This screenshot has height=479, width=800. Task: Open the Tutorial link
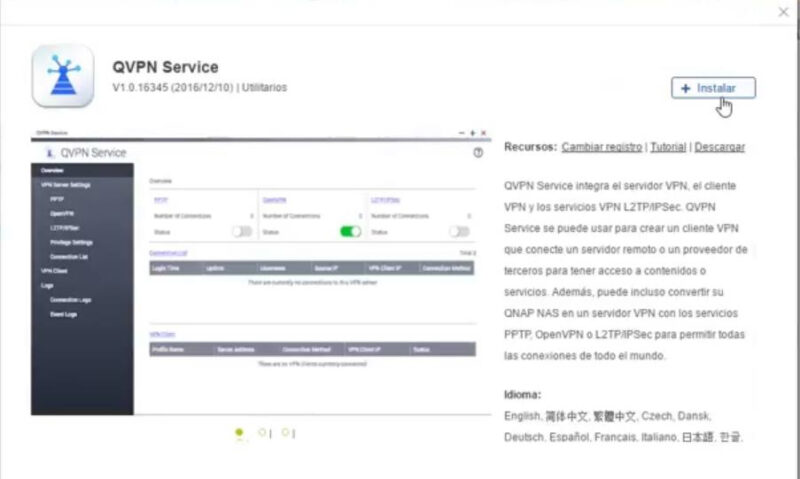pyautogui.click(x=668, y=147)
